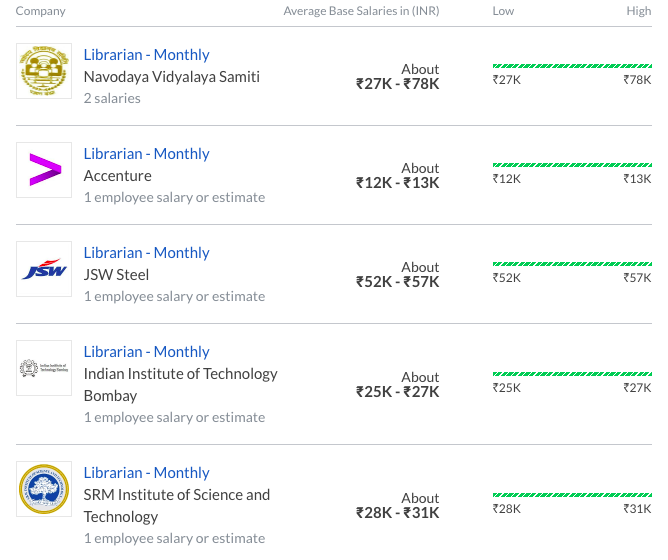668x560 pixels.
Task: Click the Accenture salary range bar
Action: pyautogui.click(x=571, y=165)
